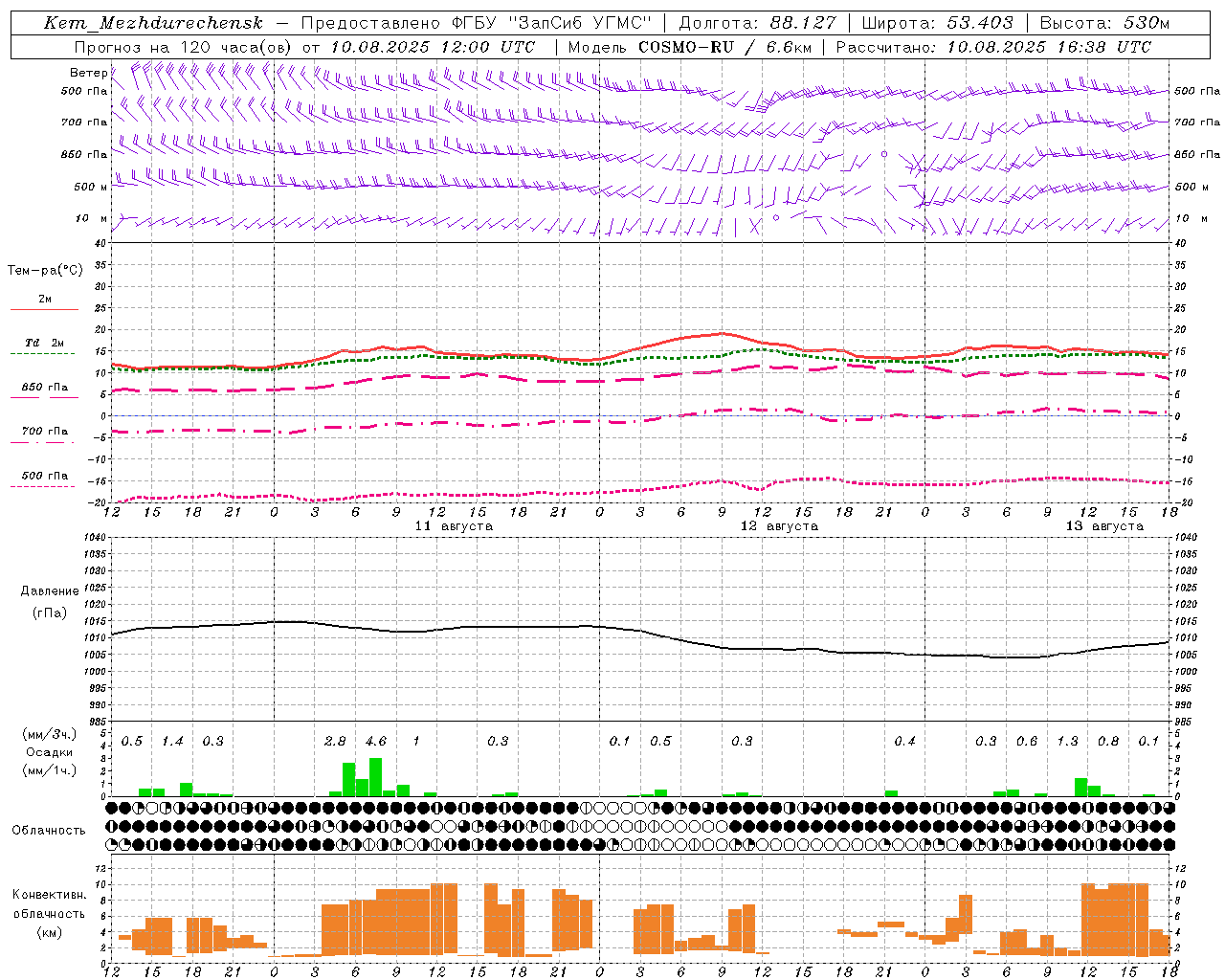
Task: Click the 3-hour precipitation value 0.4
Action: tap(904, 742)
